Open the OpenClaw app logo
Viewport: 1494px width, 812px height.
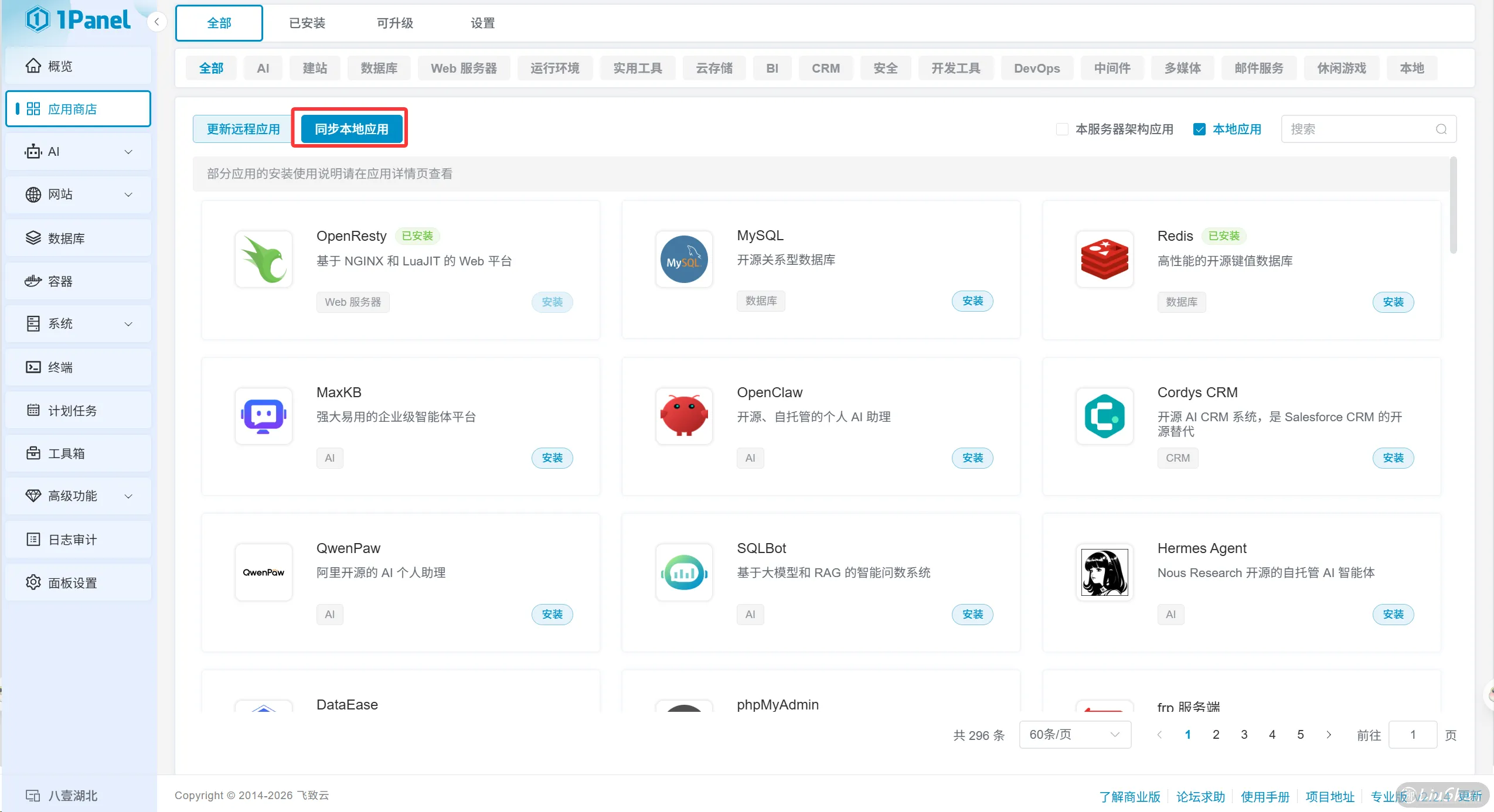[x=684, y=416]
